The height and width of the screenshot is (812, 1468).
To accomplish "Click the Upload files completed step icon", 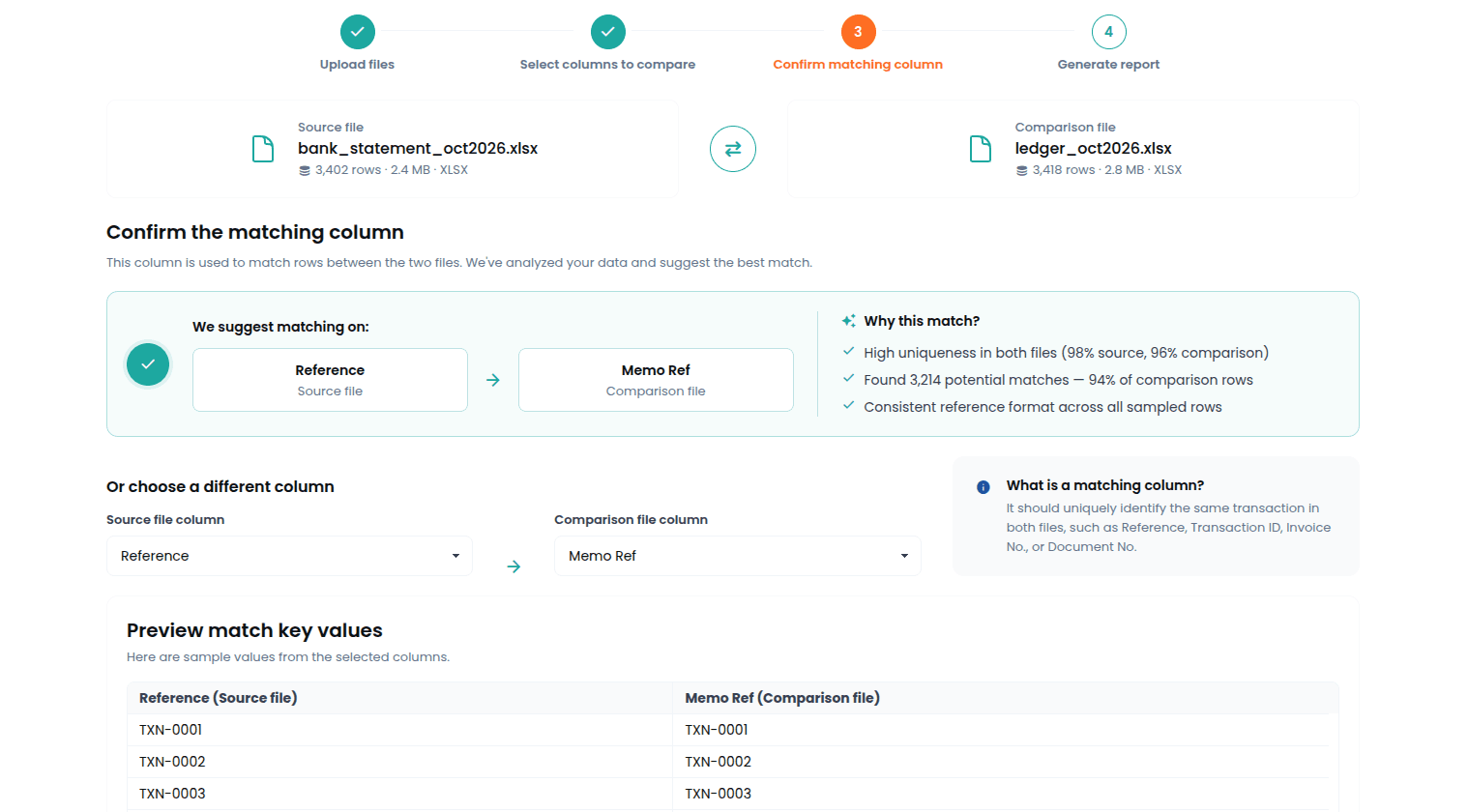I will pyautogui.click(x=357, y=32).
